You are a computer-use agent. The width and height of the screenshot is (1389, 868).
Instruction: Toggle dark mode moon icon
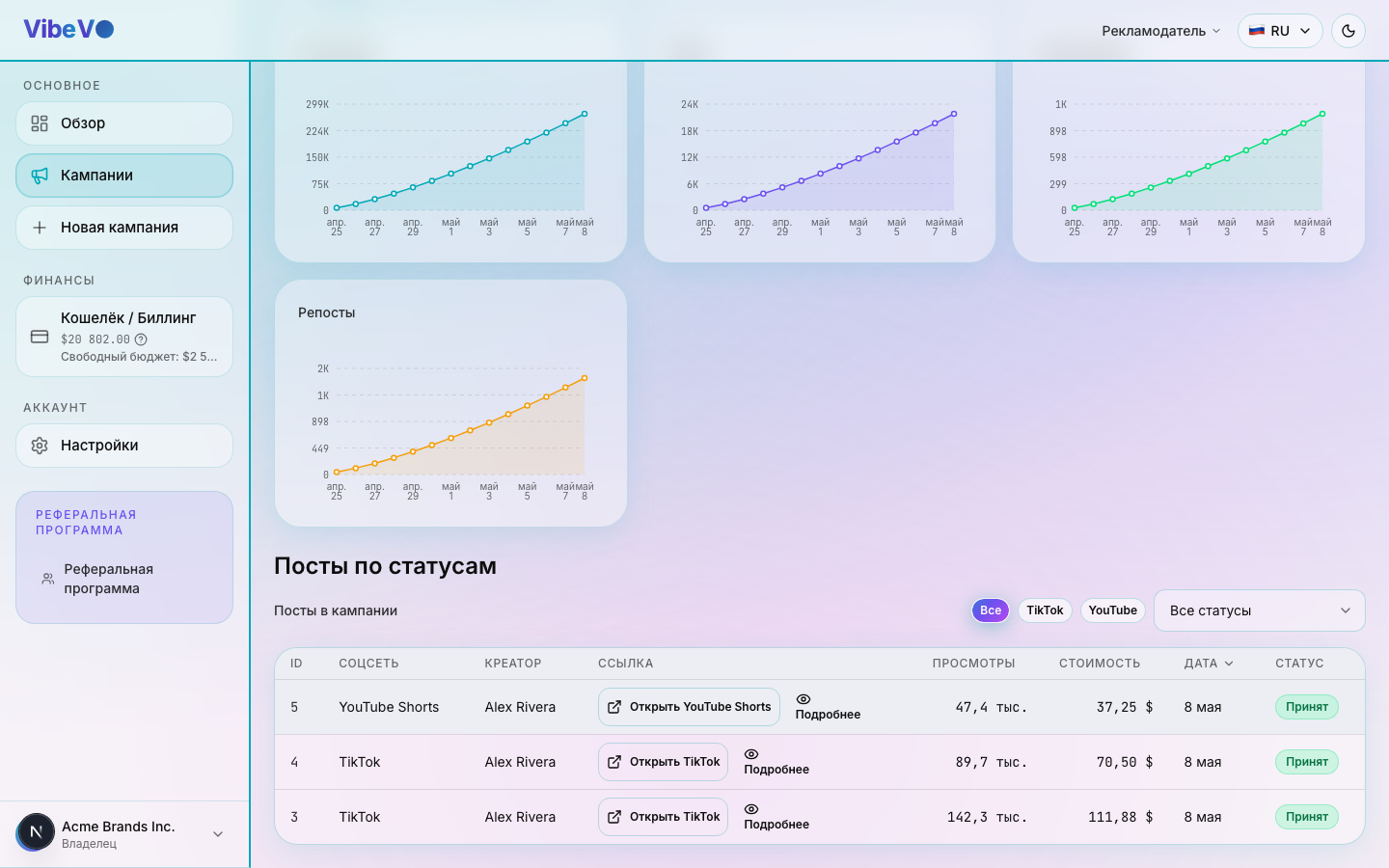pyautogui.click(x=1348, y=31)
